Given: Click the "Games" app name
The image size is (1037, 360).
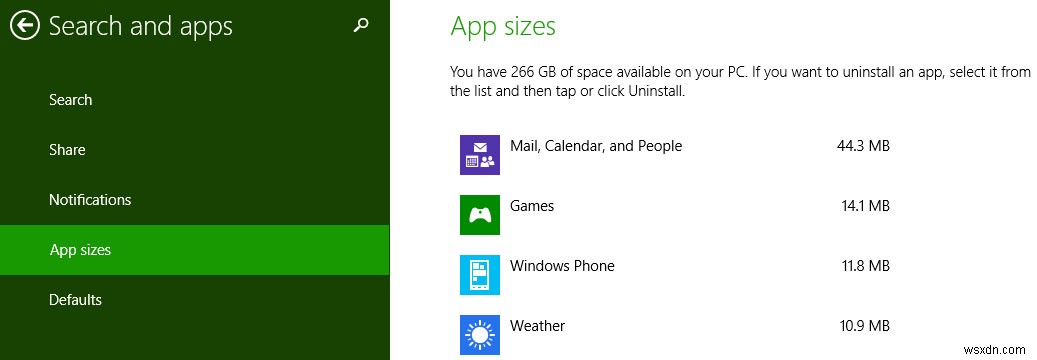Looking at the screenshot, I should point(532,206).
